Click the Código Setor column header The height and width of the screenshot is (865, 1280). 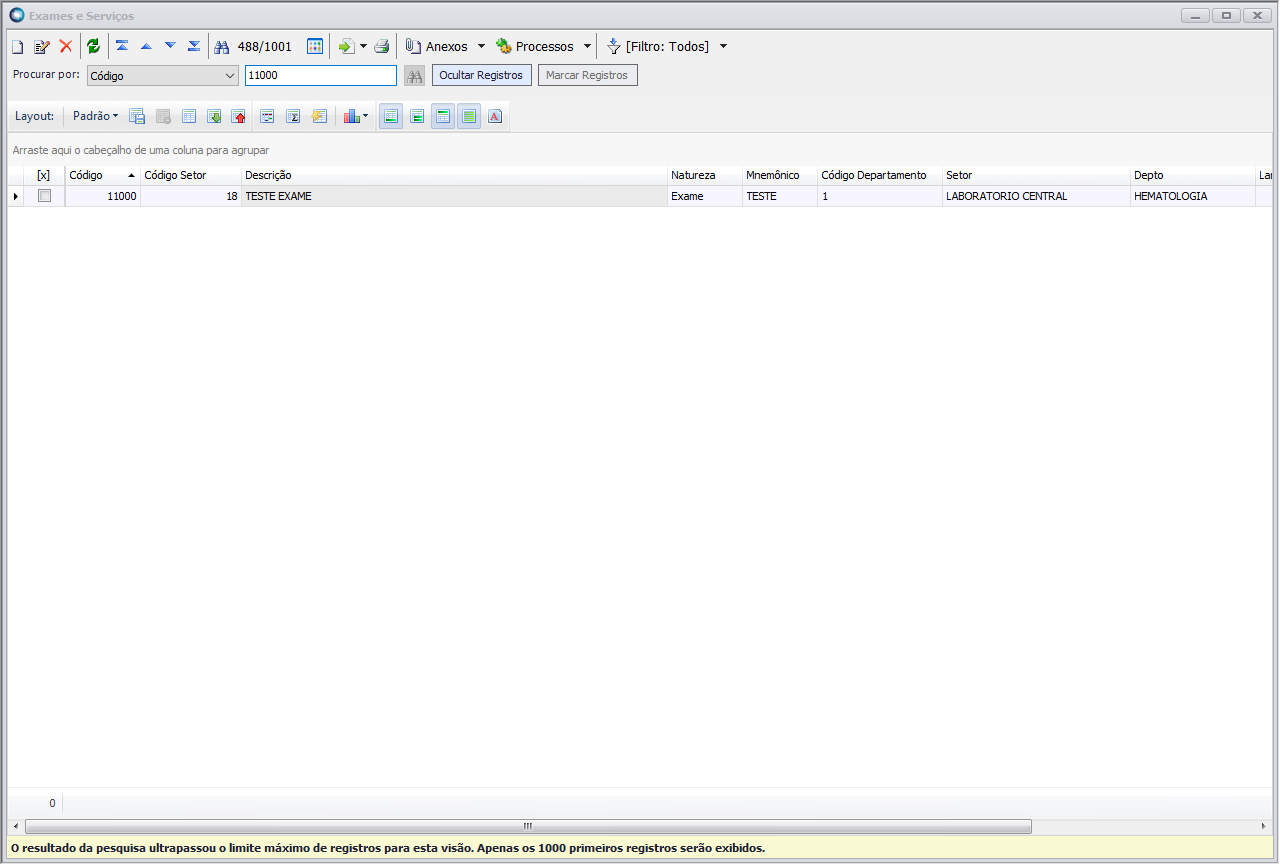tap(190, 176)
